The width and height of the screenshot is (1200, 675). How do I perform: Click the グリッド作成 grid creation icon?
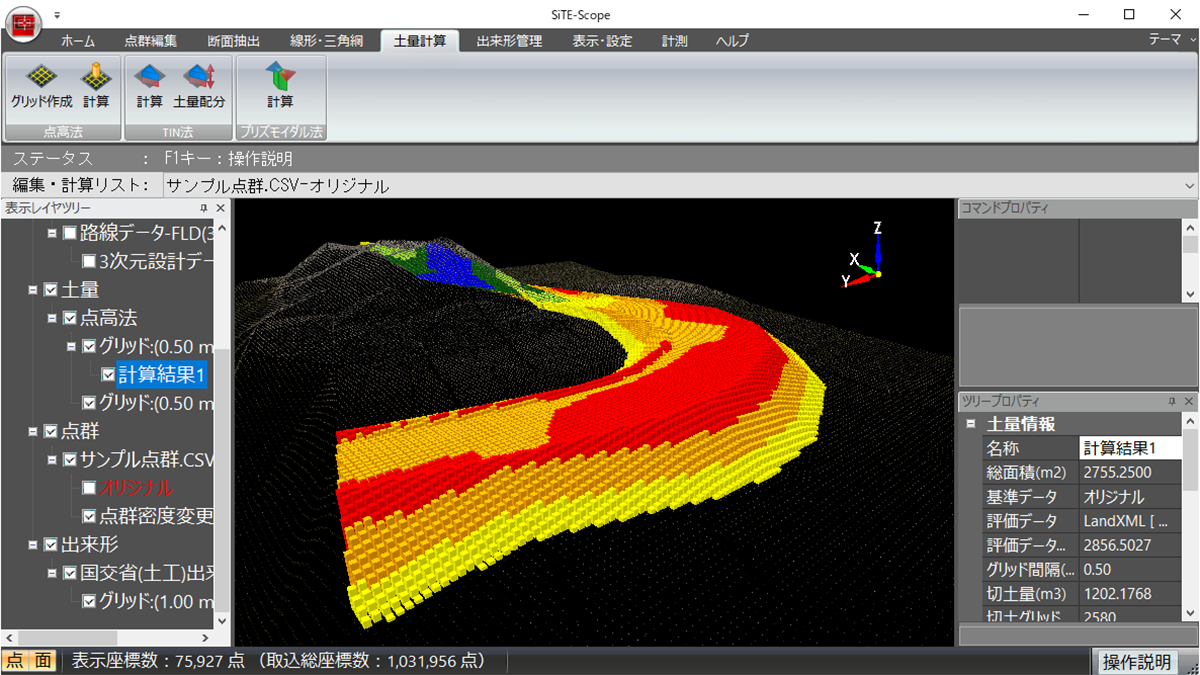coord(41,85)
